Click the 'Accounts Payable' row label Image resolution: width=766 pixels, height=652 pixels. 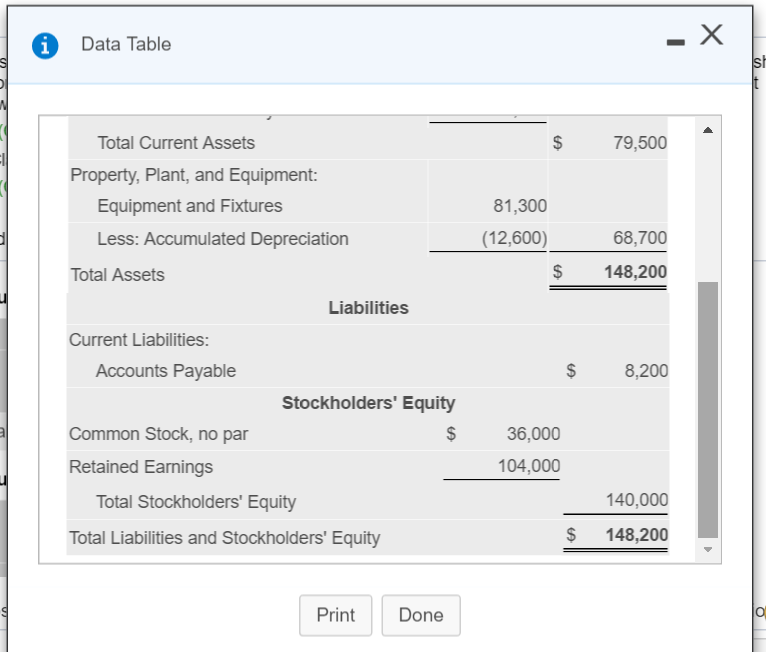166,371
